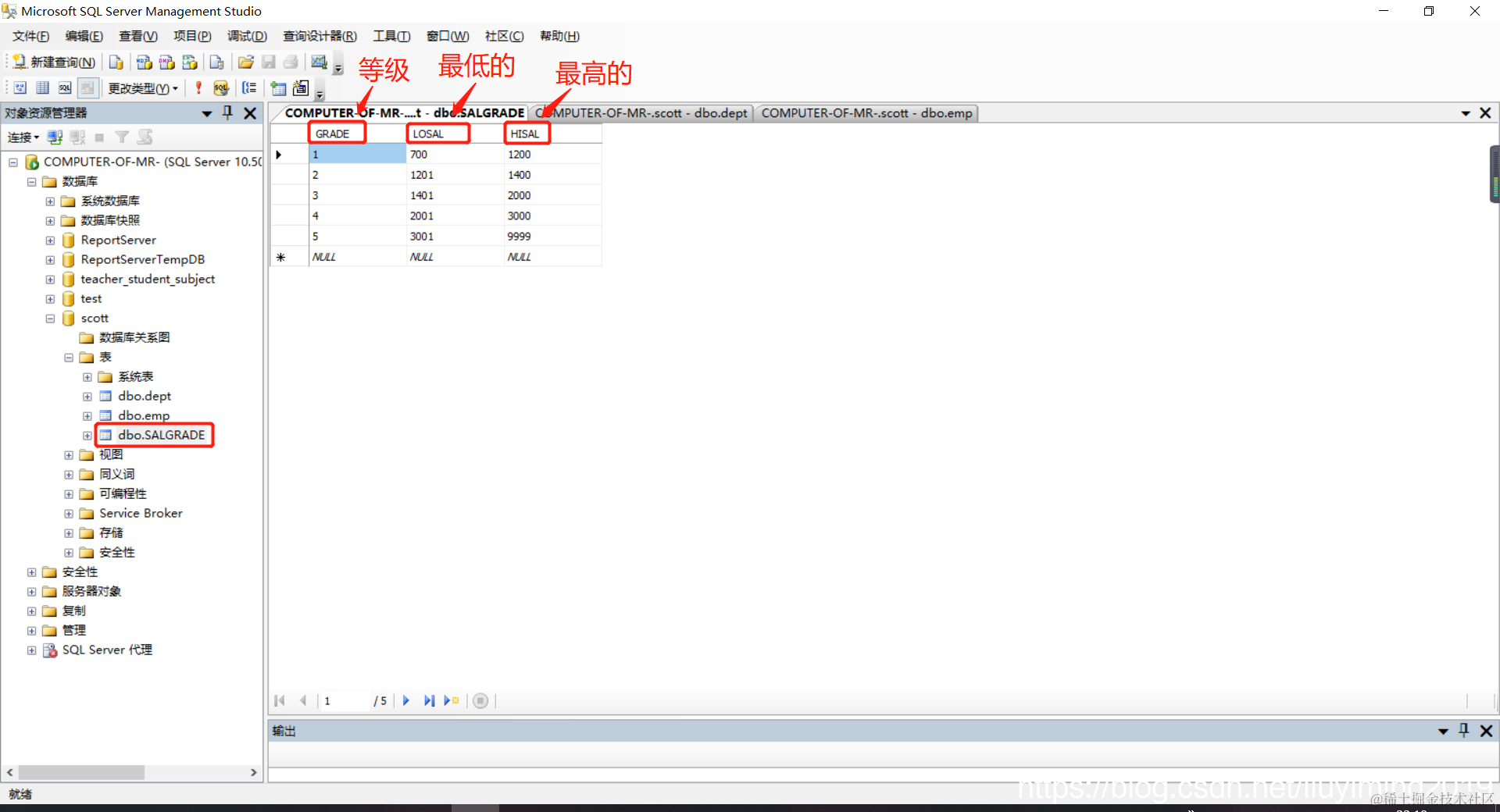Execute SQL with the red exclamation icon
Image resolution: width=1500 pixels, height=812 pixels.
[198, 88]
